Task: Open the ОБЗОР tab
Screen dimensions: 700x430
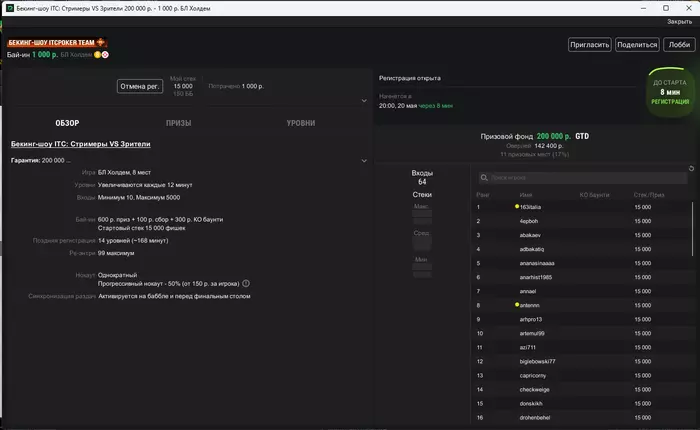Action: pos(67,123)
